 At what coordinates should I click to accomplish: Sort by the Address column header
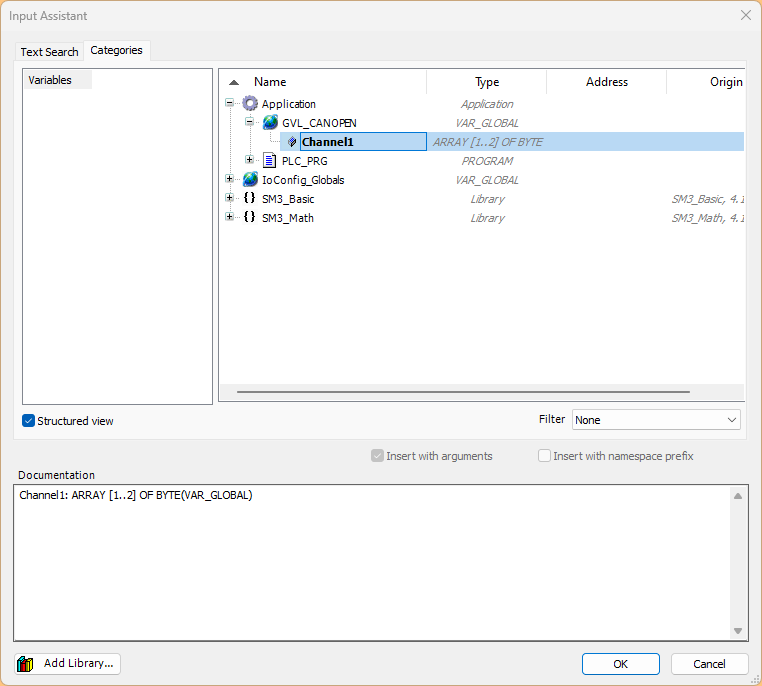coord(606,82)
